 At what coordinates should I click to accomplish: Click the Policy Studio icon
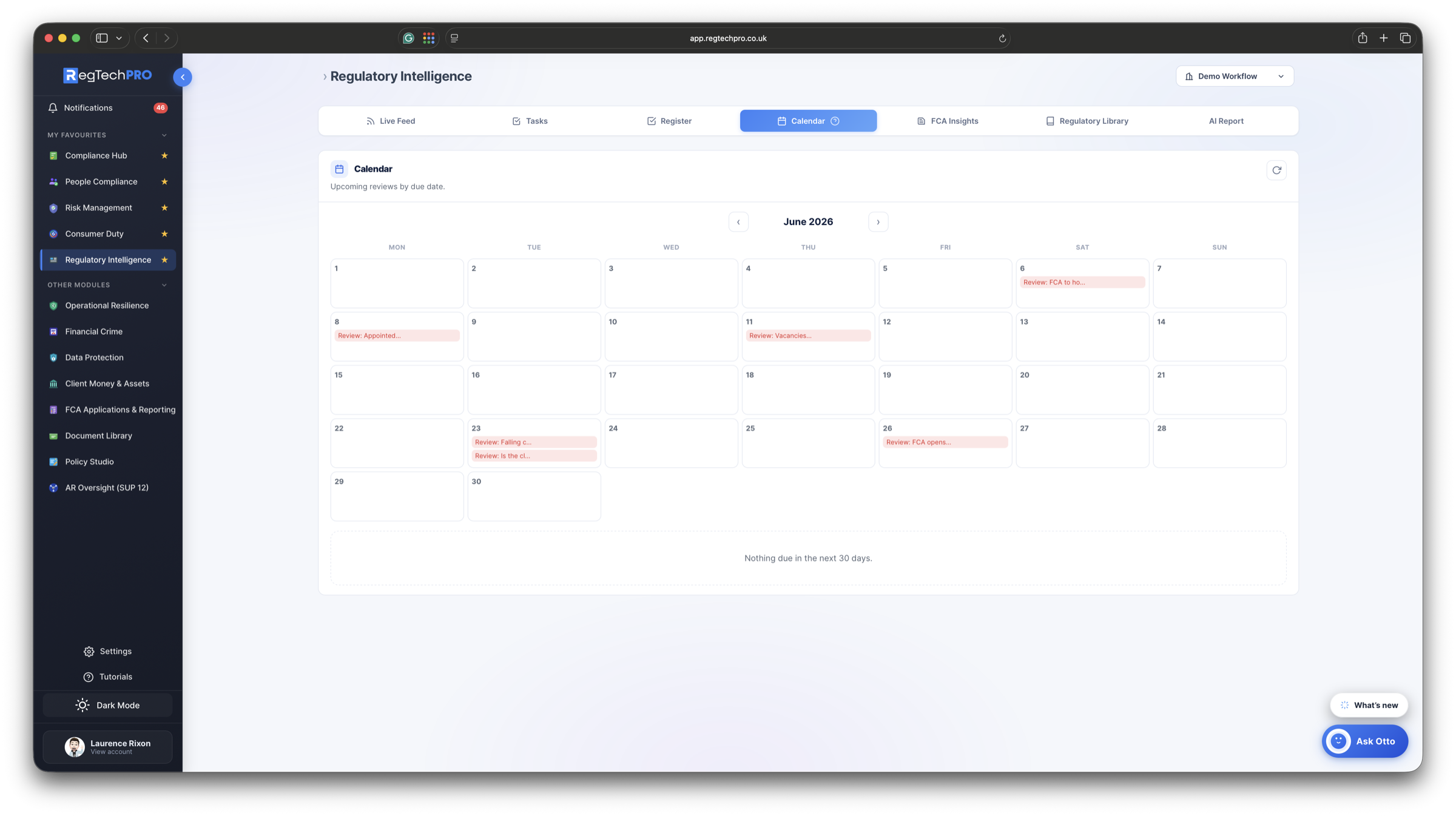click(53, 462)
